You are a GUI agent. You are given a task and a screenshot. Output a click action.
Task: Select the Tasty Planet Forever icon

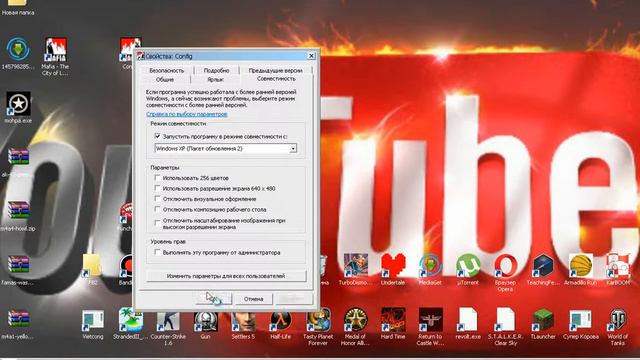[318, 320]
